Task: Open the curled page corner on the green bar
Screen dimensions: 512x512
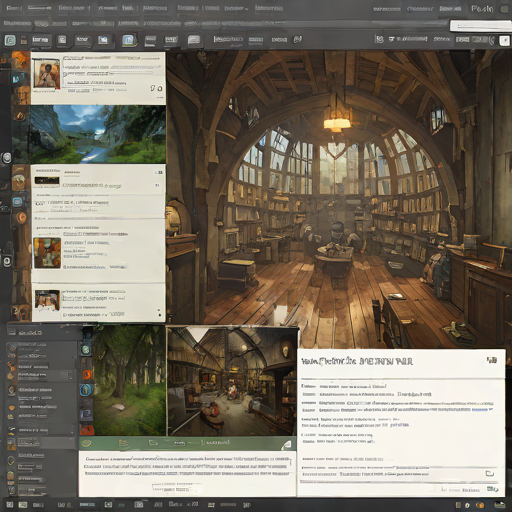Action: pyautogui.click(x=287, y=444)
